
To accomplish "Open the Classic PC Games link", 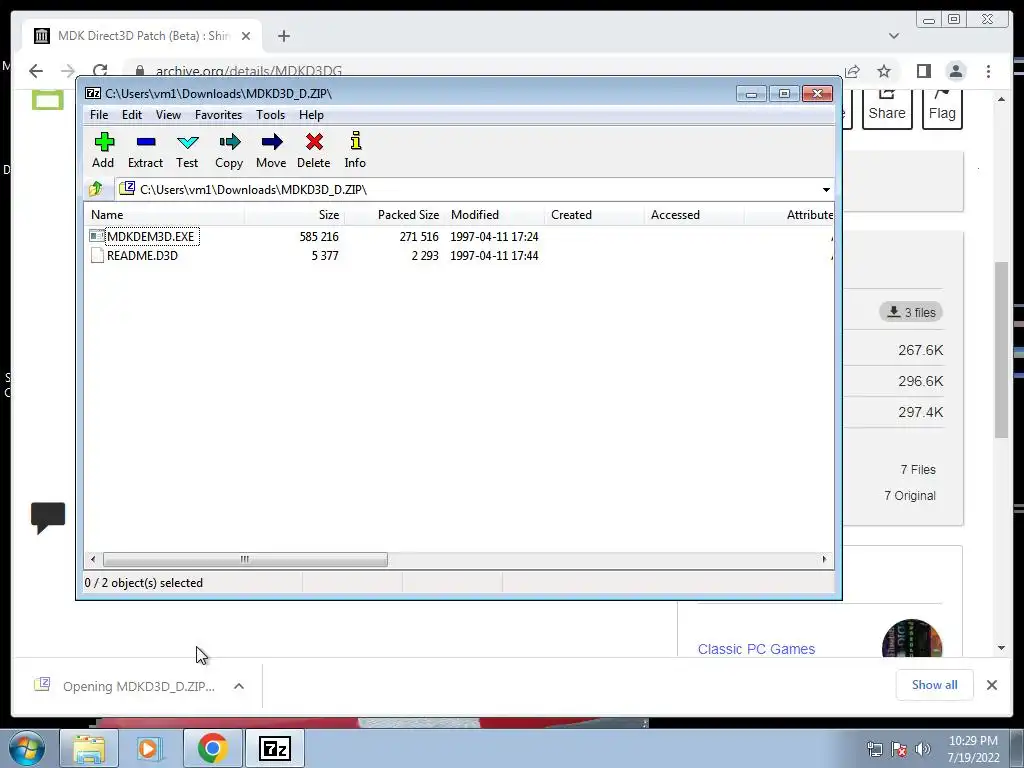I will [x=756, y=649].
